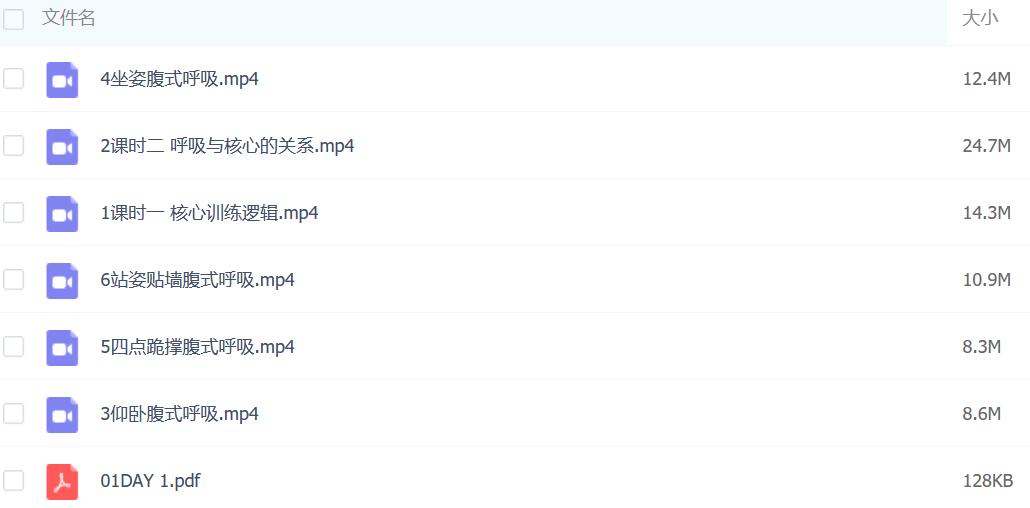Click the video icon for 5四点跪撑腹式呼吸.mp4
Viewport: 1030px width, 508px height.
(x=62, y=348)
